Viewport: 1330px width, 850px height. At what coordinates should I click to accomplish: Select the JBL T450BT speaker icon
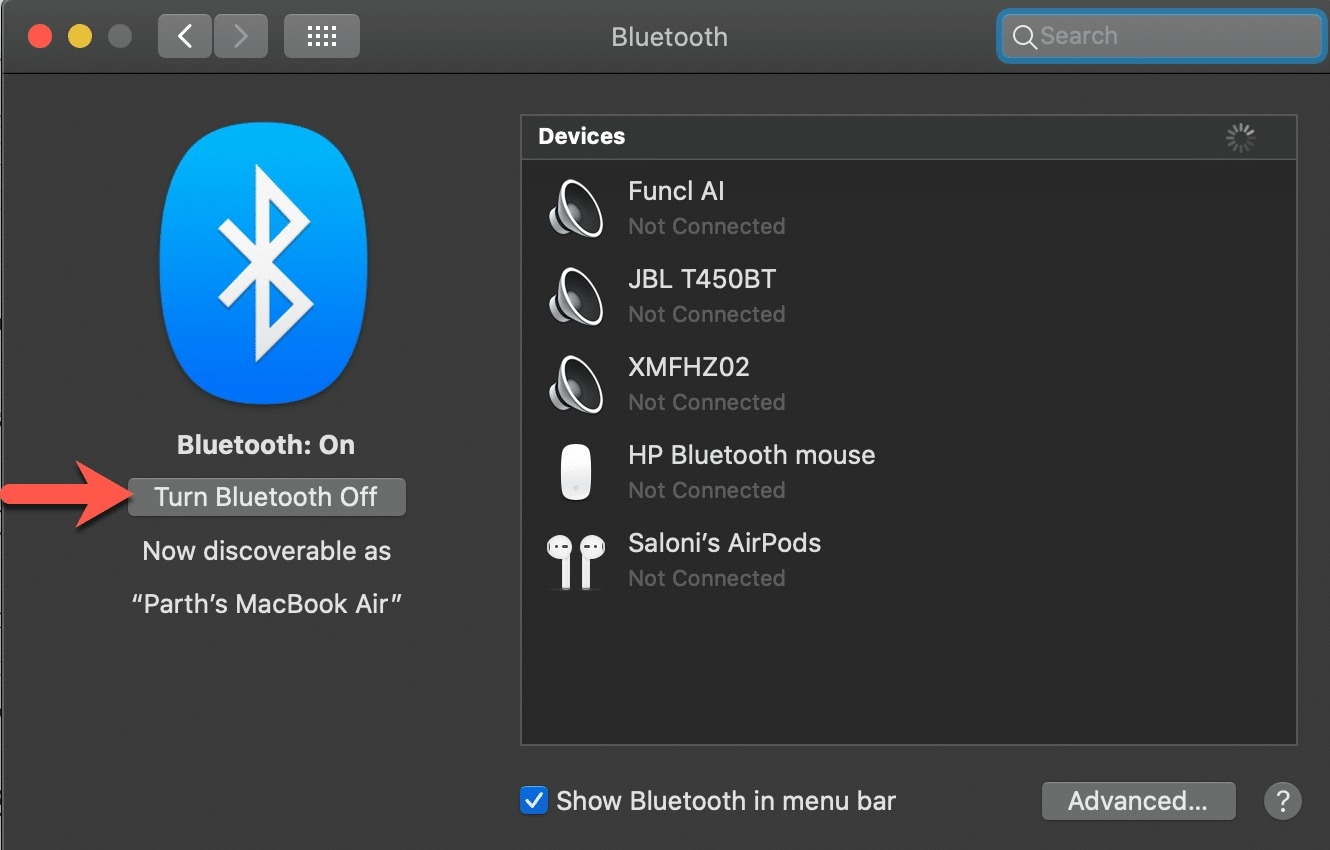tap(575, 295)
